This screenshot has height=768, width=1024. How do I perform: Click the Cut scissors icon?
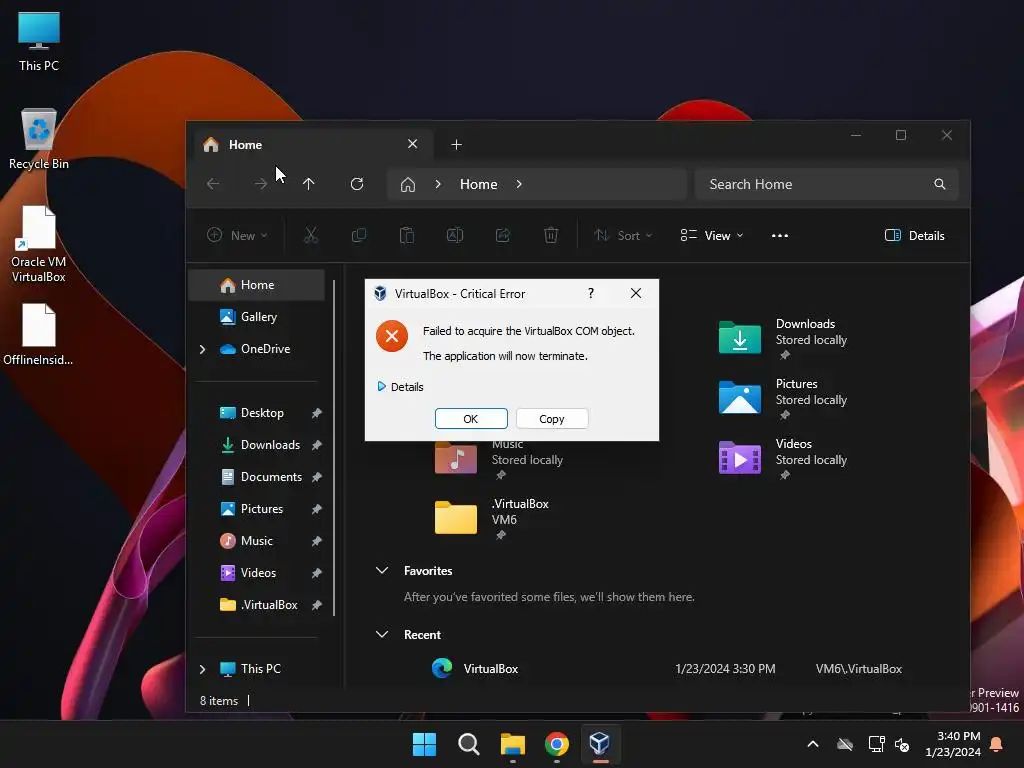click(x=311, y=235)
